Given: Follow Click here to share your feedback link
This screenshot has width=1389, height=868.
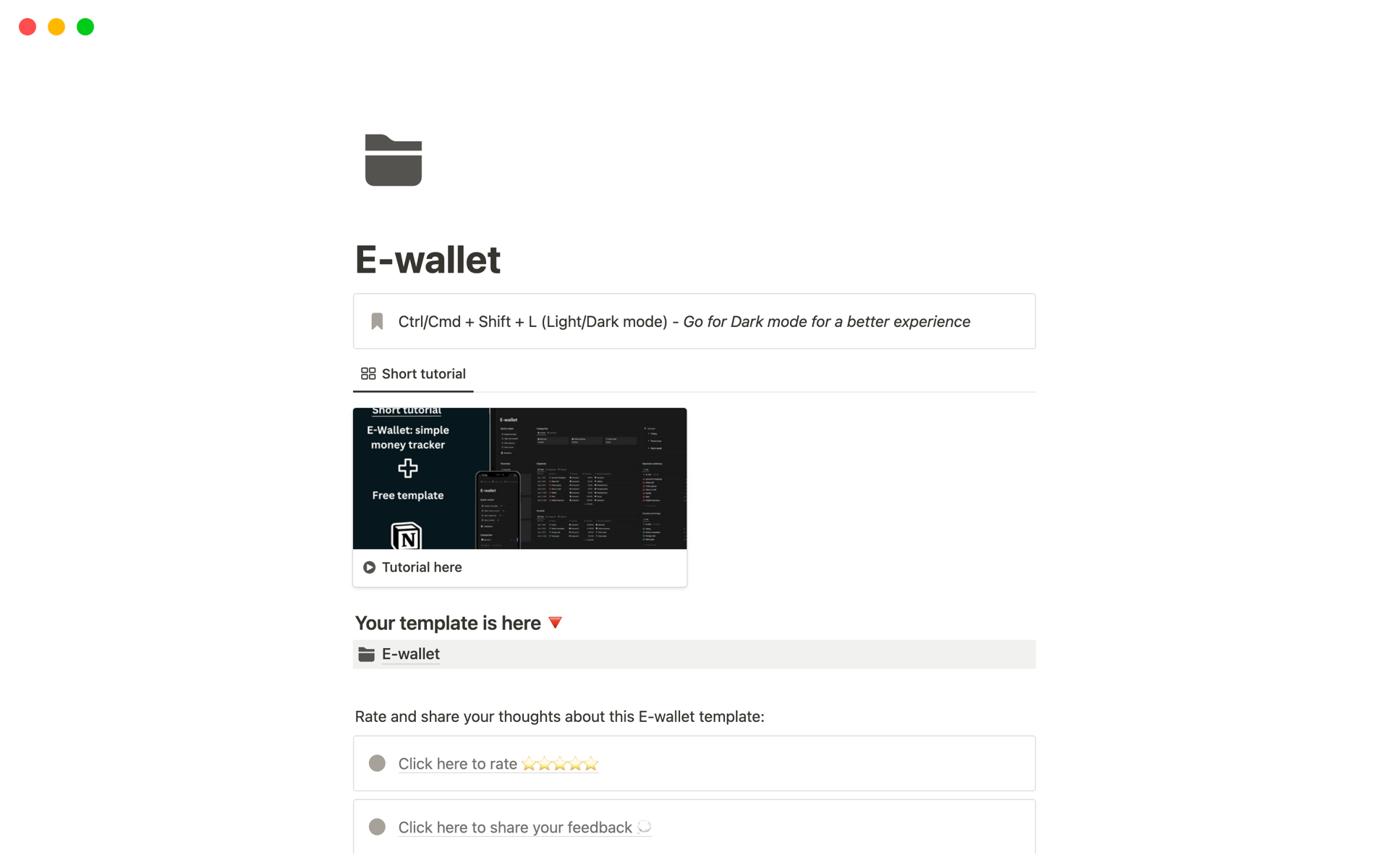Looking at the screenshot, I should 524,827.
